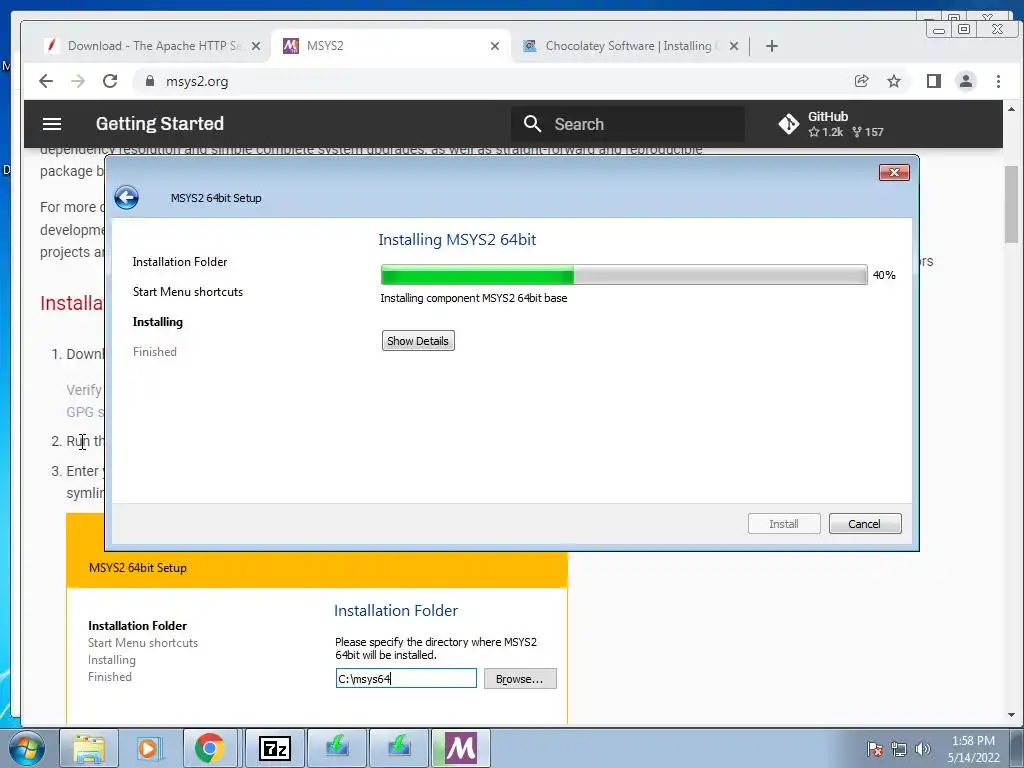Open the browser side panel icon
This screenshot has height=768, width=1024.
point(934,81)
